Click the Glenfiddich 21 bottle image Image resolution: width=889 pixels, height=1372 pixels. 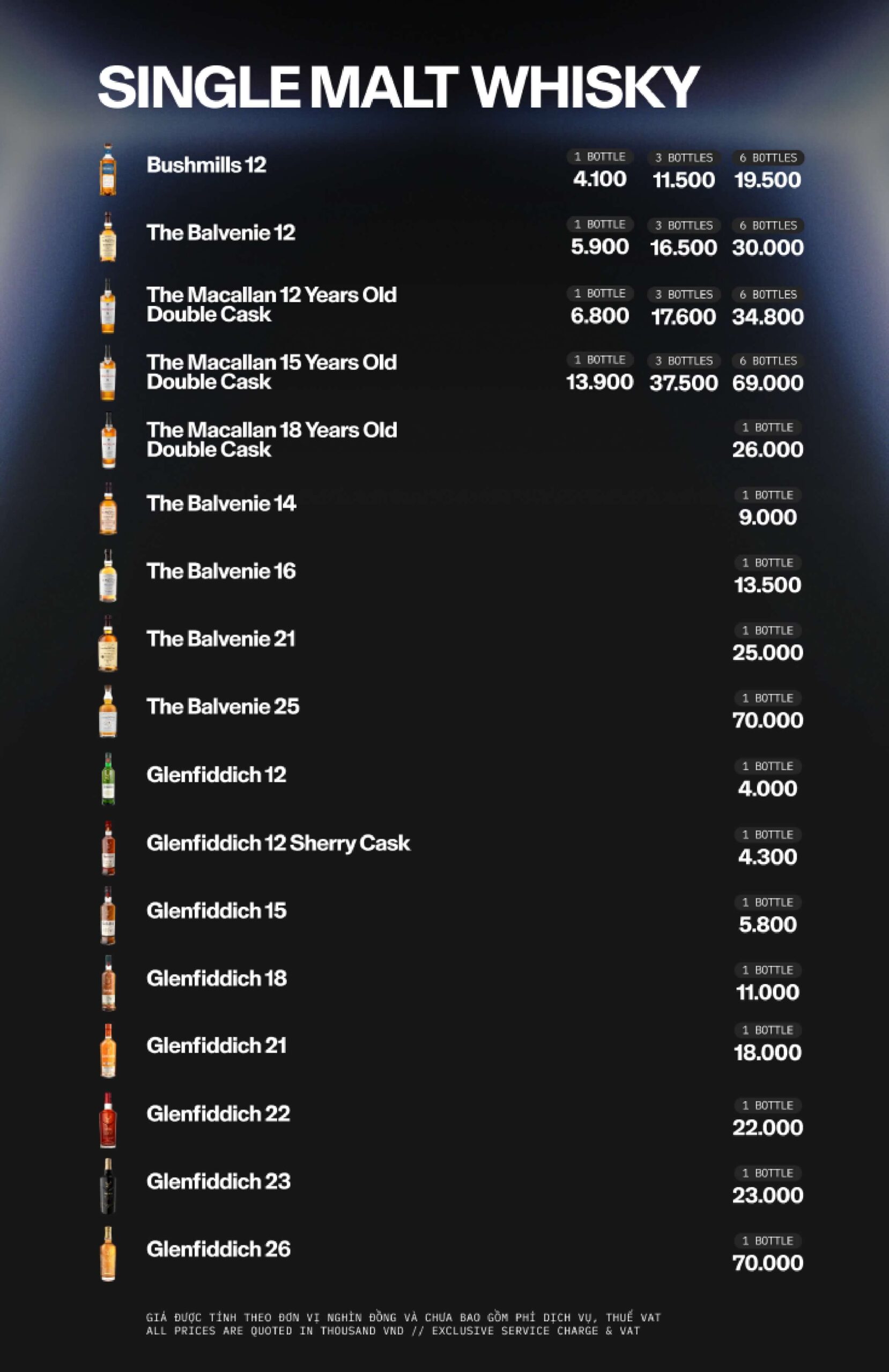pyautogui.click(x=108, y=1050)
